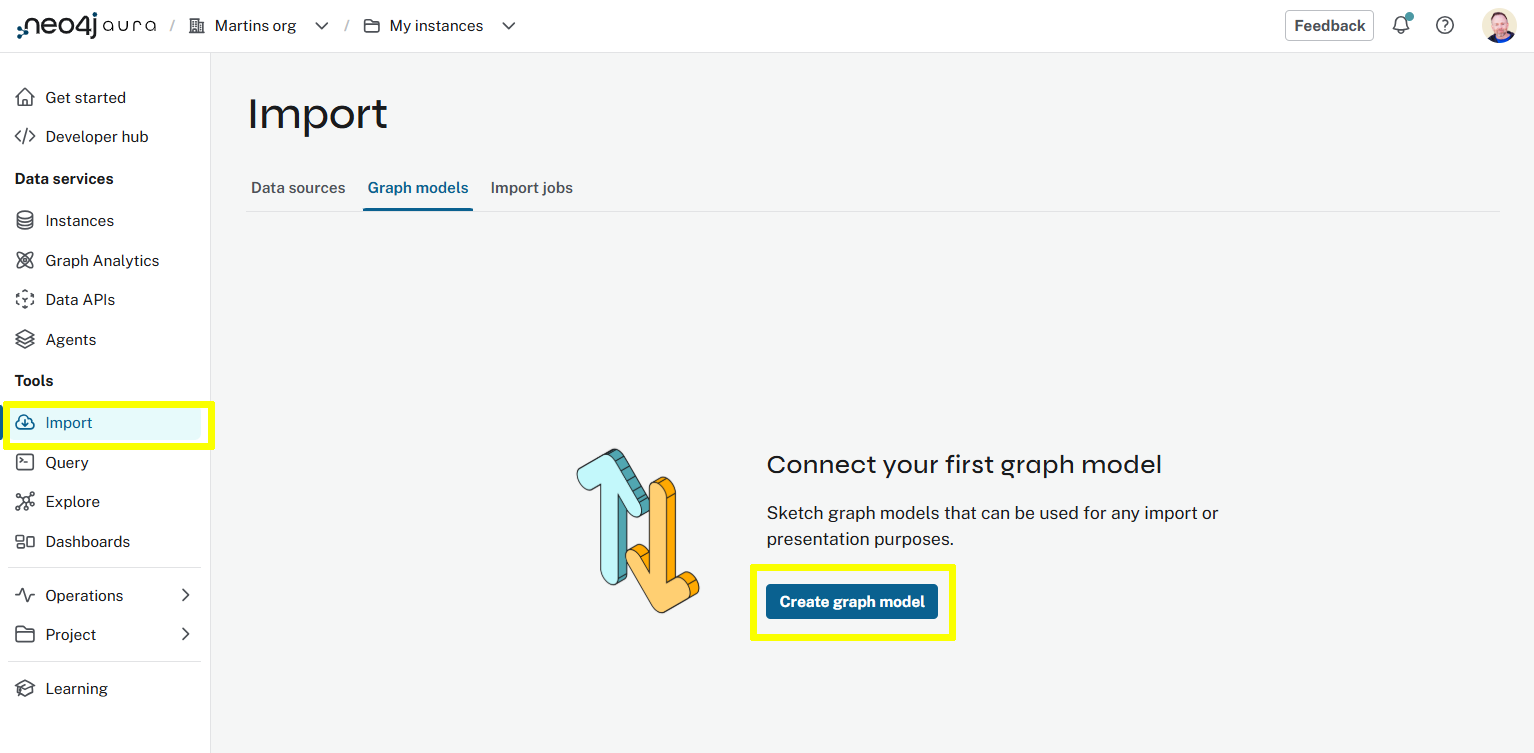The image size is (1534, 753).
Task: Open Graph Analytics from the sidebar
Action: (x=25, y=260)
